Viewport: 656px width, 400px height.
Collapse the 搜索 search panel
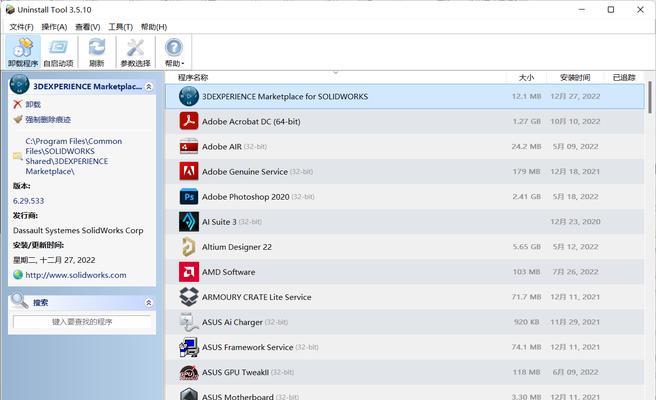(x=149, y=303)
